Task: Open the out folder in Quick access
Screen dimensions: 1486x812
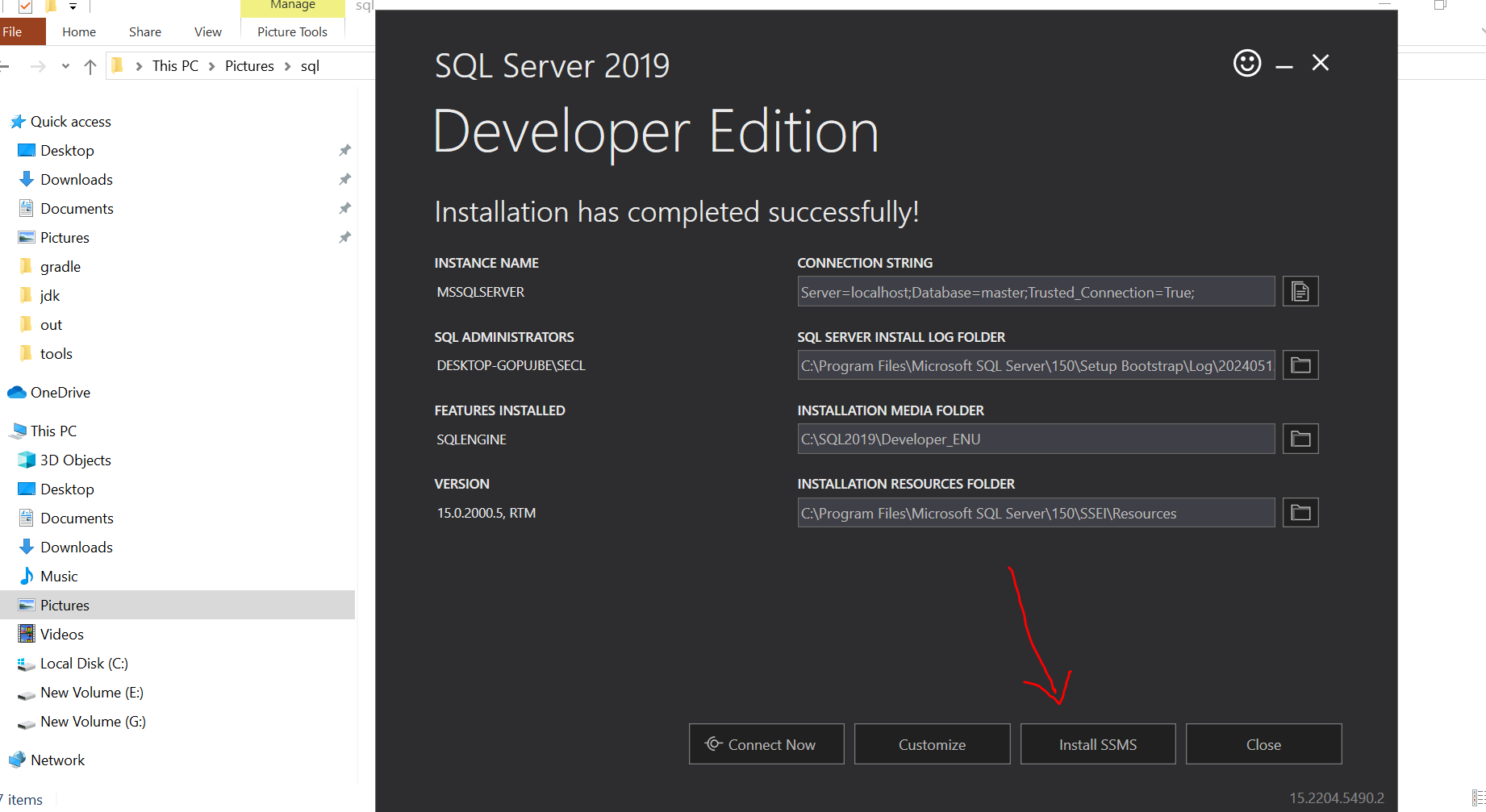Action: pos(51,325)
